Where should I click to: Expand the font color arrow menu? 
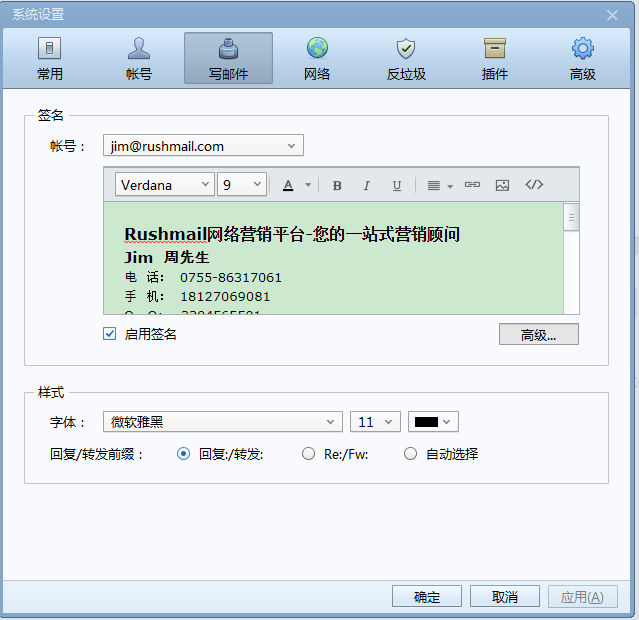(x=308, y=185)
